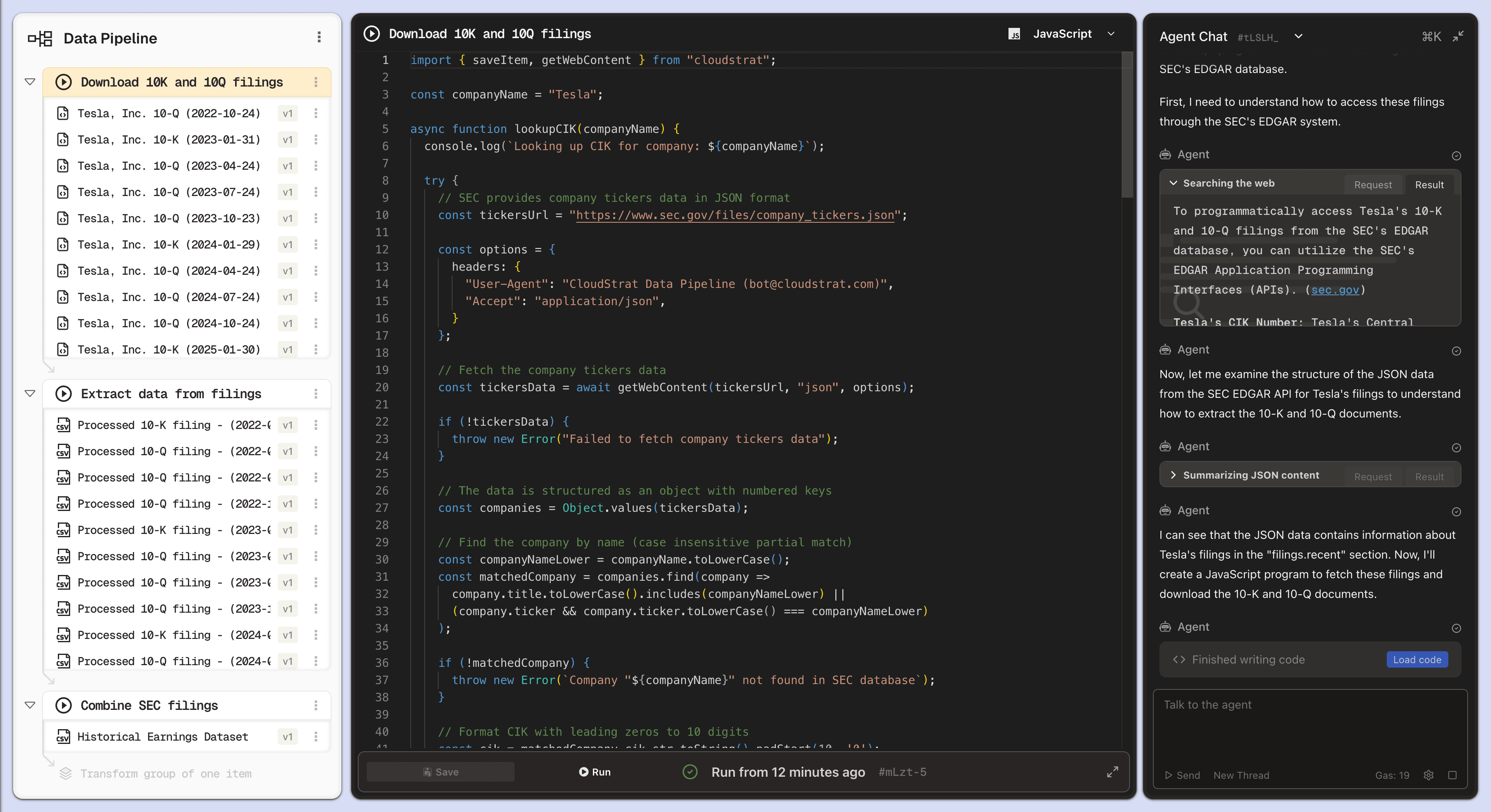Click Send in the agent chat

coord(1182,775)
